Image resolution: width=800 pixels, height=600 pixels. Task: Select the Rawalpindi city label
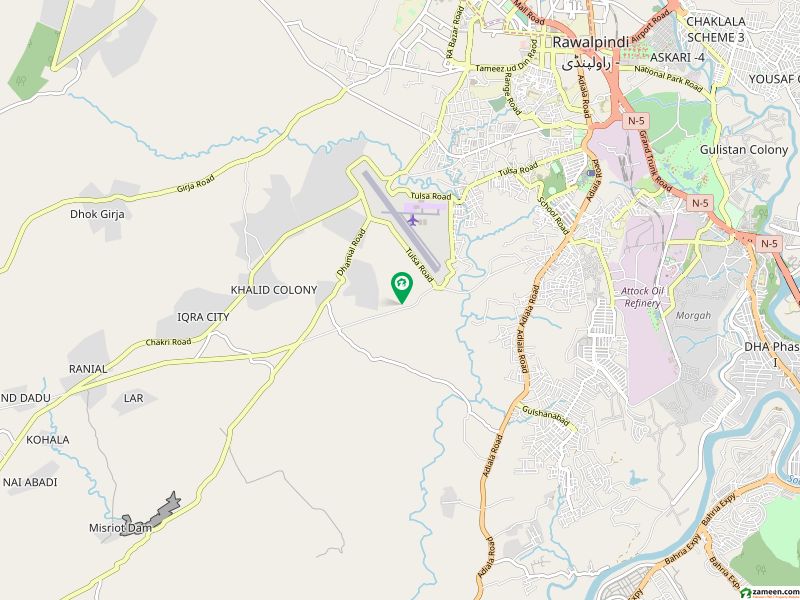click(591, 42)
